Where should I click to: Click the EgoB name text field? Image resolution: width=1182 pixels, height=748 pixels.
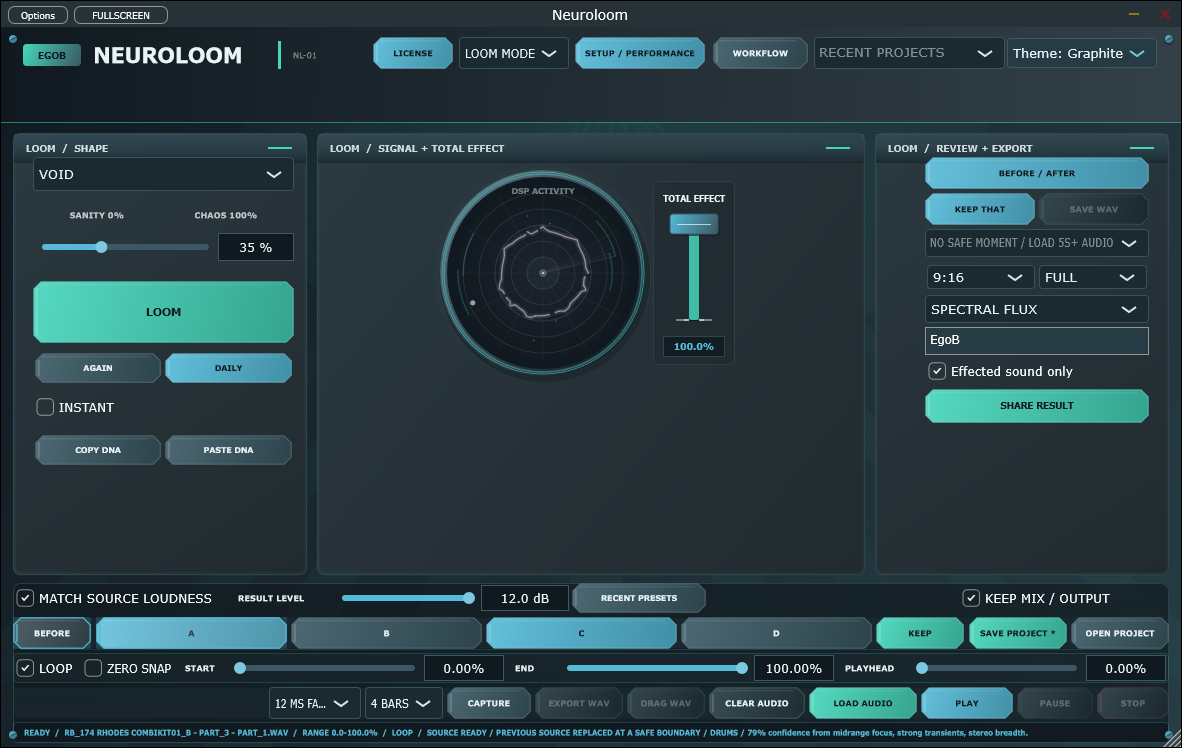1037,340
